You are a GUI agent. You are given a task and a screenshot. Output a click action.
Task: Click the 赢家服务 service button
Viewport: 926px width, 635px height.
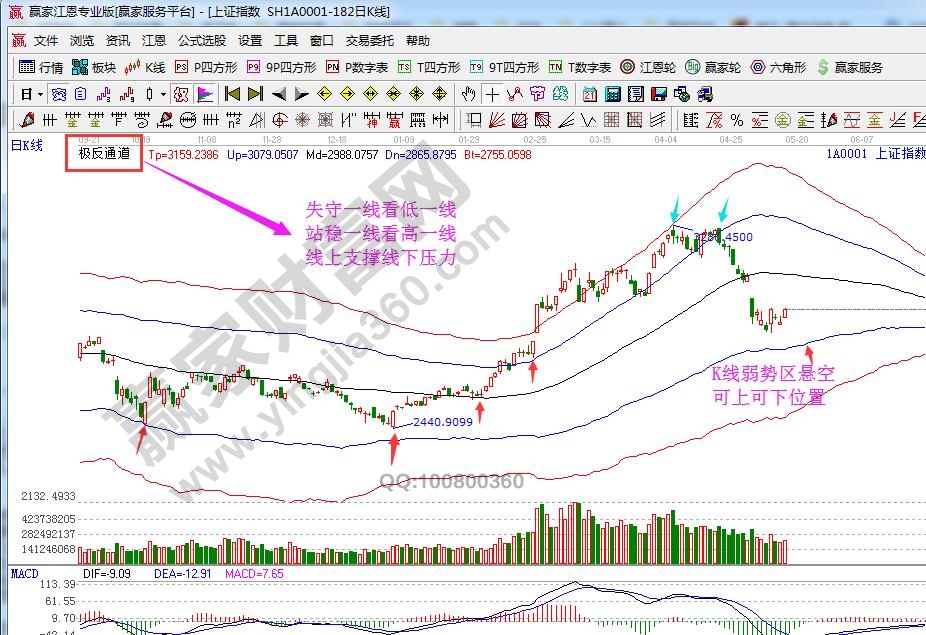[850, 67]
